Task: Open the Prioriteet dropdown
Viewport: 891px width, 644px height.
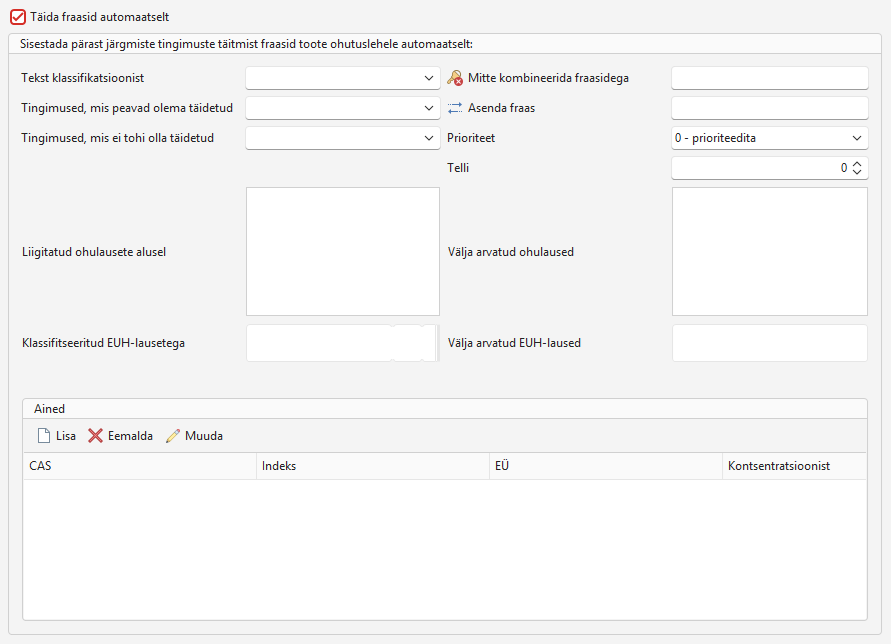Action: click(769, 138)
